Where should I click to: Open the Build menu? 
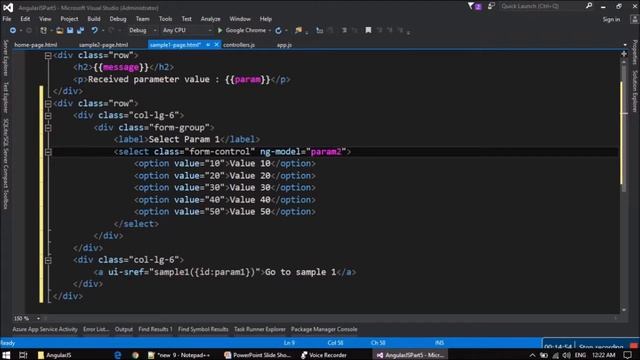coord(94,19)
